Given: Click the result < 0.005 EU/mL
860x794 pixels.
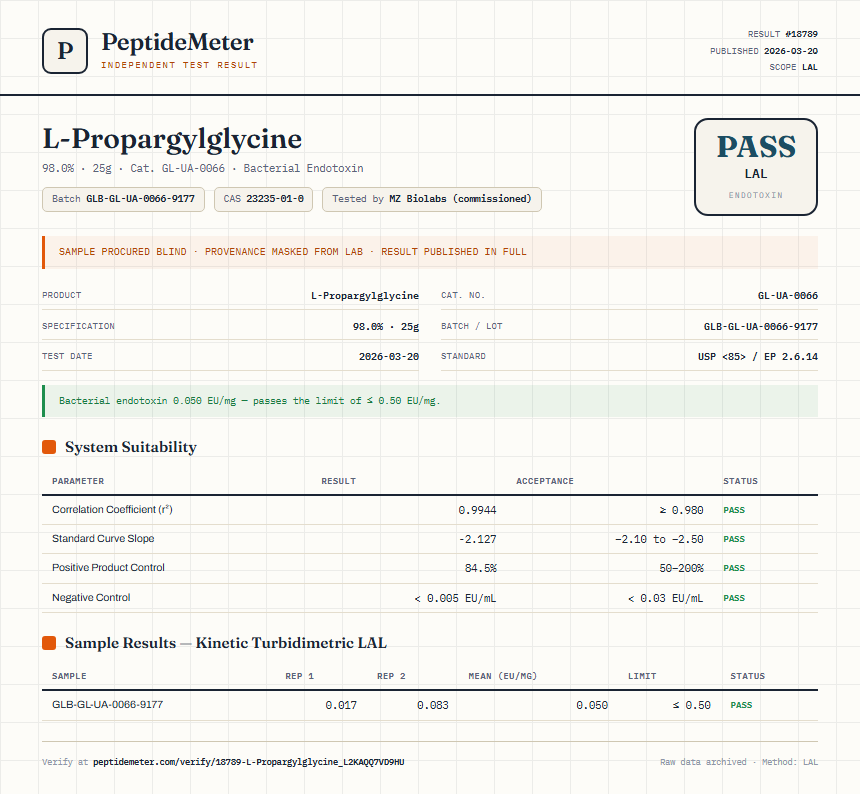Looking at the screenshot, I should point(455,598).
